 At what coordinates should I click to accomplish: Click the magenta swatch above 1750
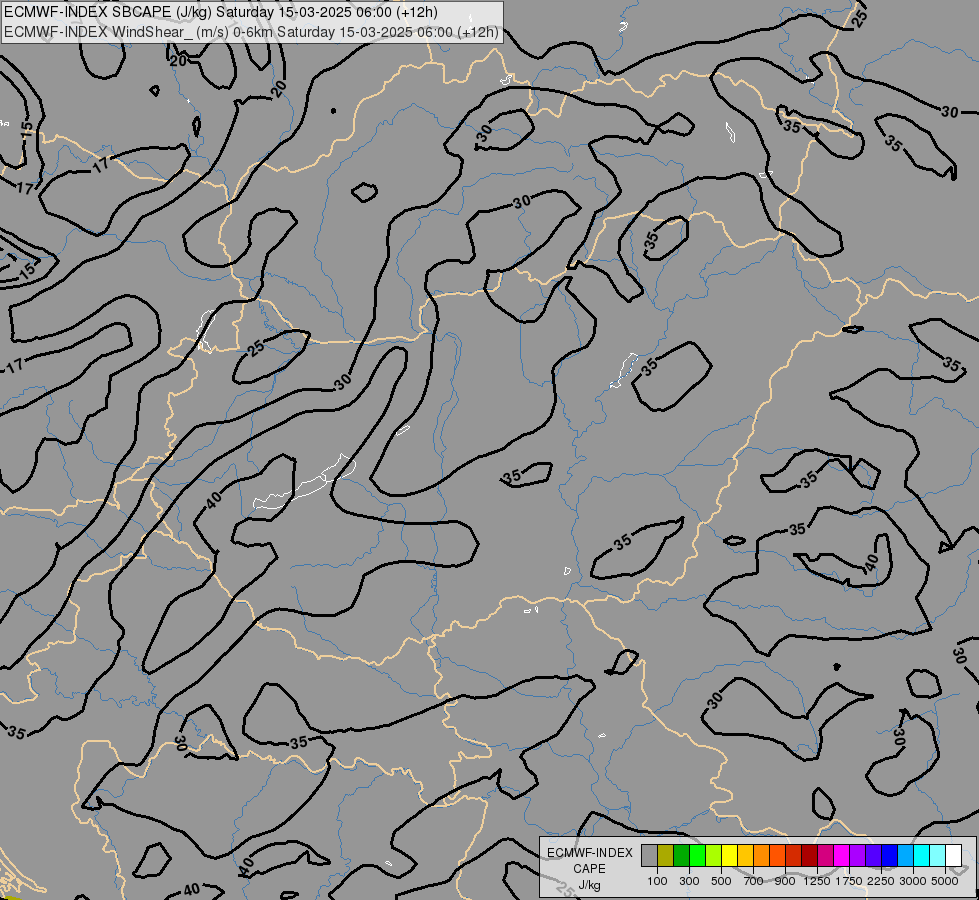pyautogui.click(x=842, y=855)
